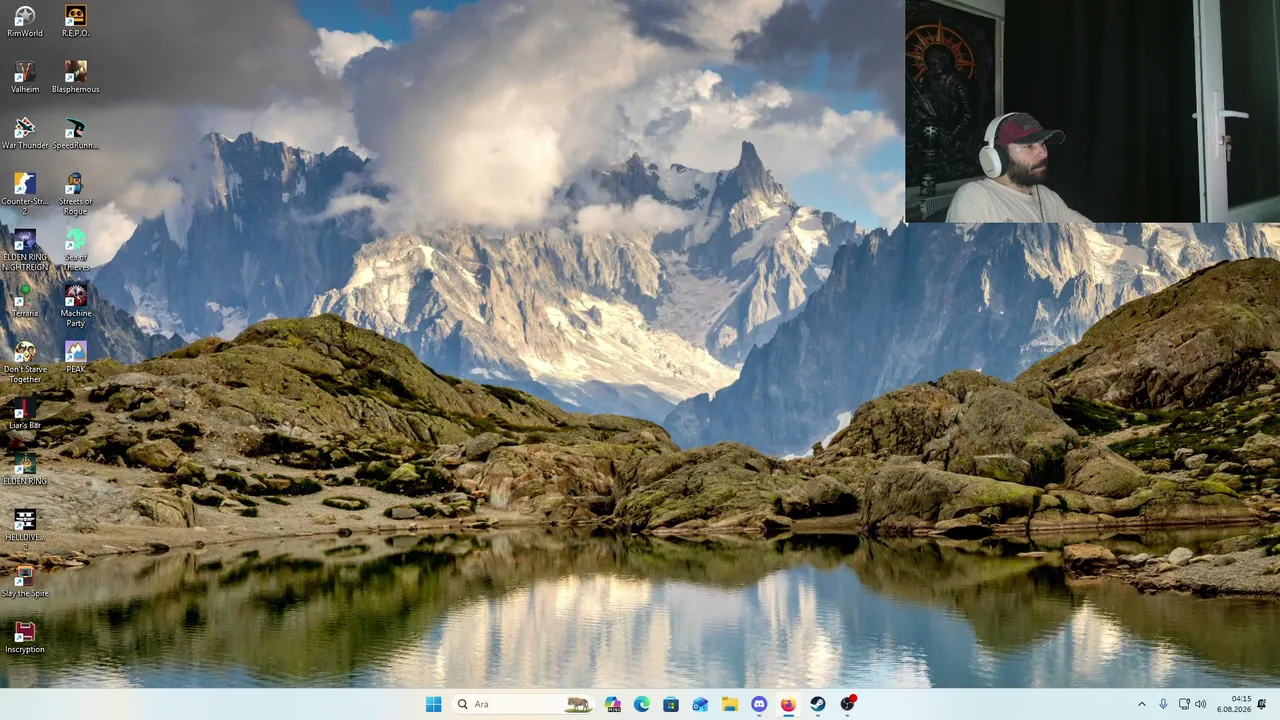Image resolution: width=1280 pixels, height=720 pixels.
Task: Select the Slay the Spire shortcut
Action: (25, 581)
